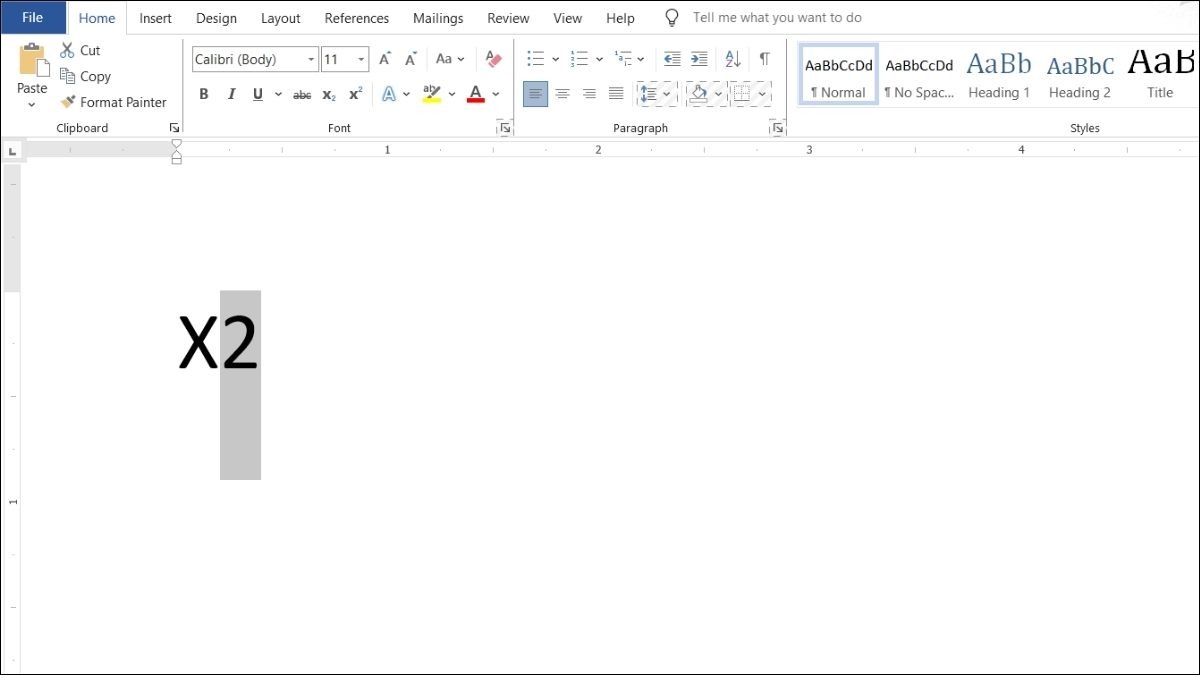Image resolution: width=1200 pixels, height=675 pixels.
Task: Apply borders to the paragraph
Action: click(x=741, y=95)
